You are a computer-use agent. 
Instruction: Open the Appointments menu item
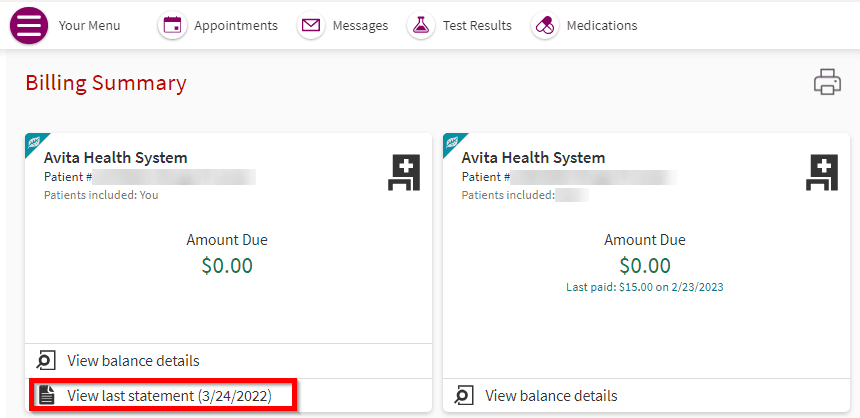click(x=236, y=26)
